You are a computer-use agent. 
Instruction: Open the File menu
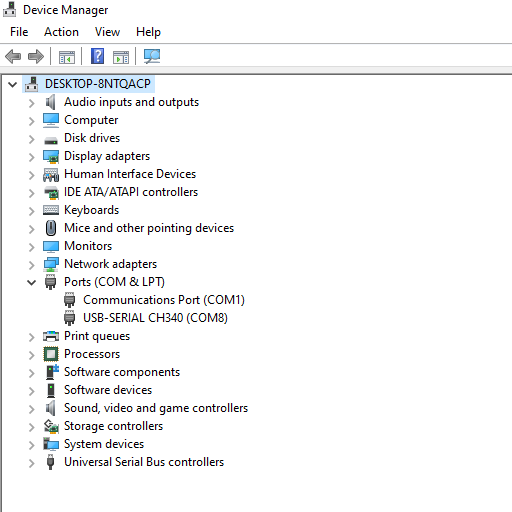pos(19,32)
